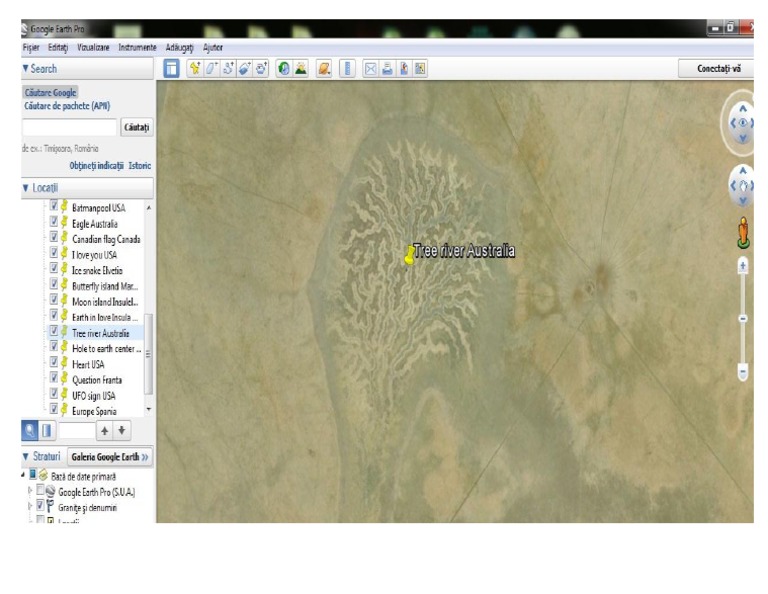This screenshot has width=768, height=594.
Task: Uncheck the Eagle Australia checkbox
Action: (x=54, y=221)
